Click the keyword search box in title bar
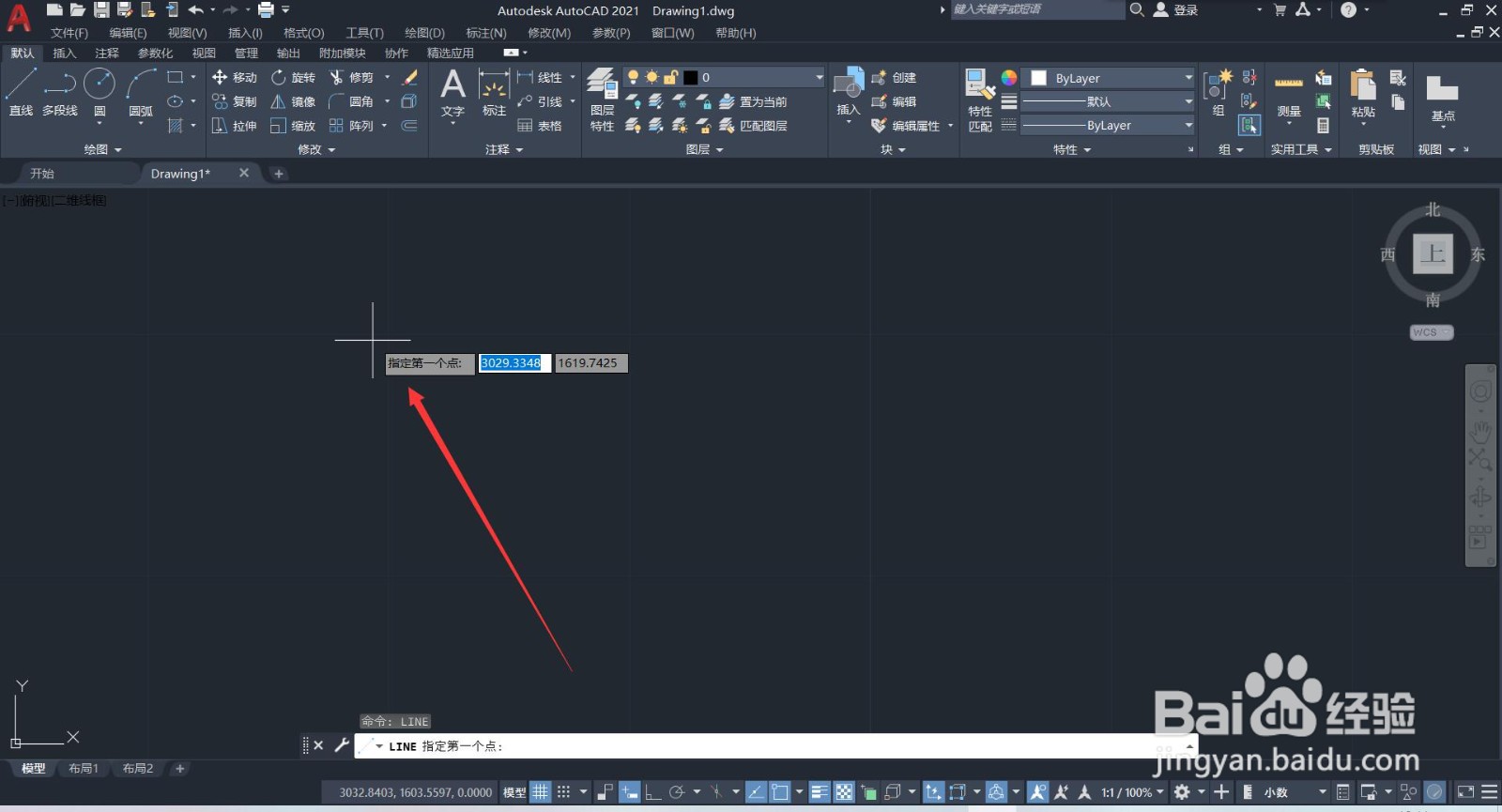The height and width of the screenshot is (812, 1502). click(x=1036, y=9)
